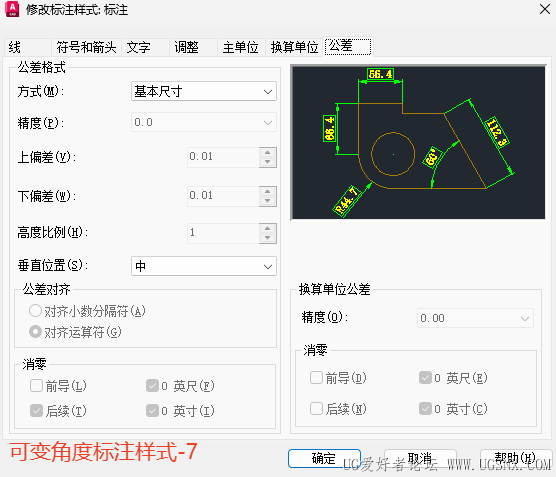Open the 方式 dropdown showing 基本尺寸
This screenshot has width=556, height=477.
pyautogui.click(x=204, y=91)
